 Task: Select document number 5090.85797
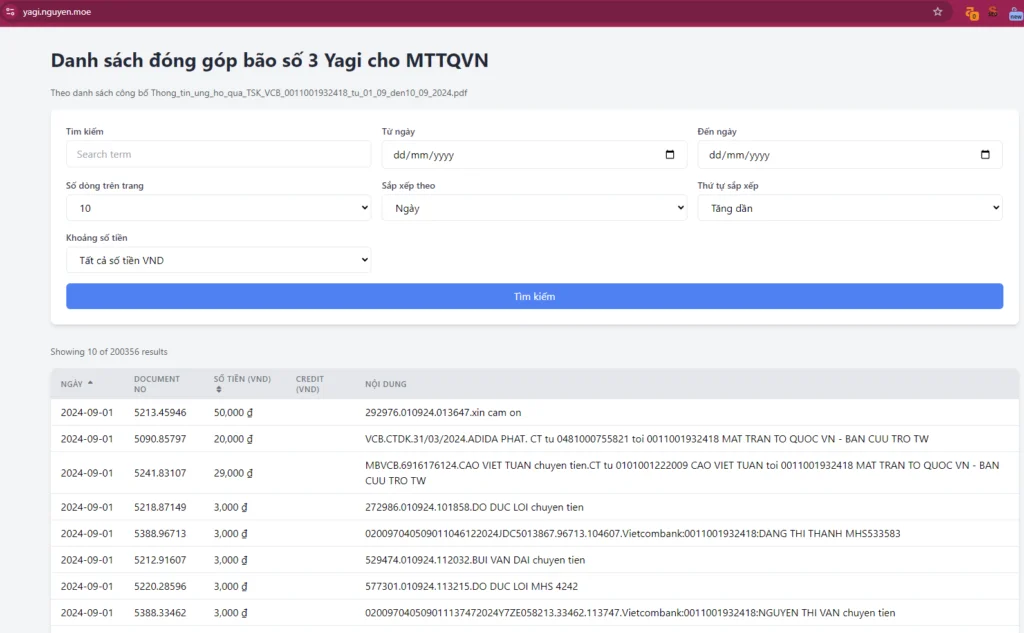point(160,439)
